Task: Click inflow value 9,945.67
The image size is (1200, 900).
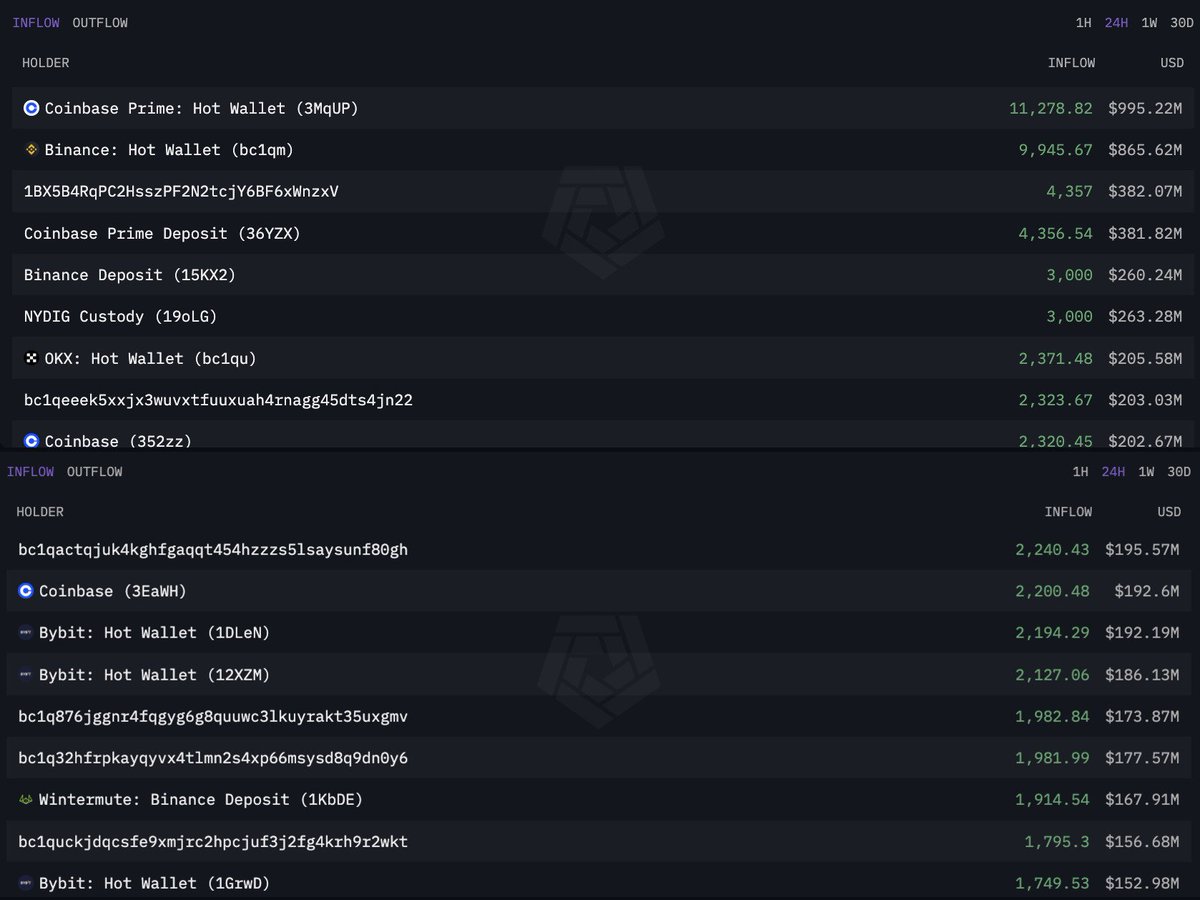Action: [x=1056, y=150]
